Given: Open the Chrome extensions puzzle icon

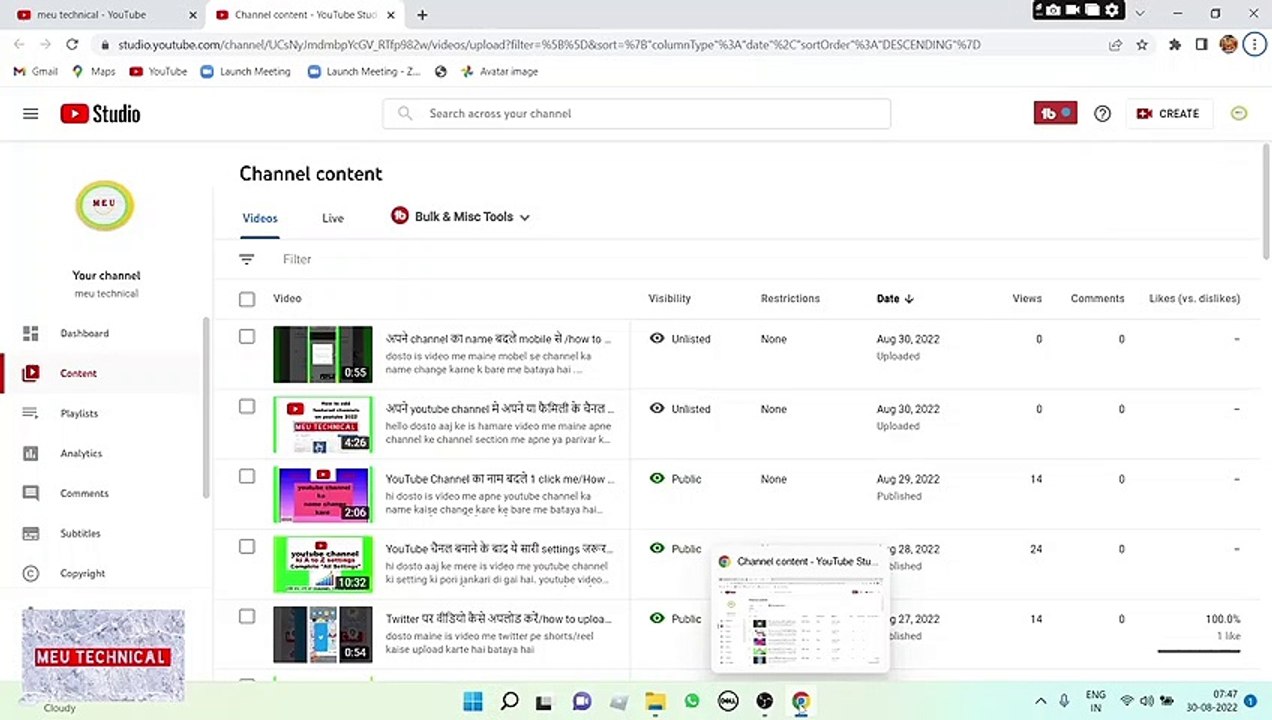Looking at the screenshot, I should click(1175, 45).
